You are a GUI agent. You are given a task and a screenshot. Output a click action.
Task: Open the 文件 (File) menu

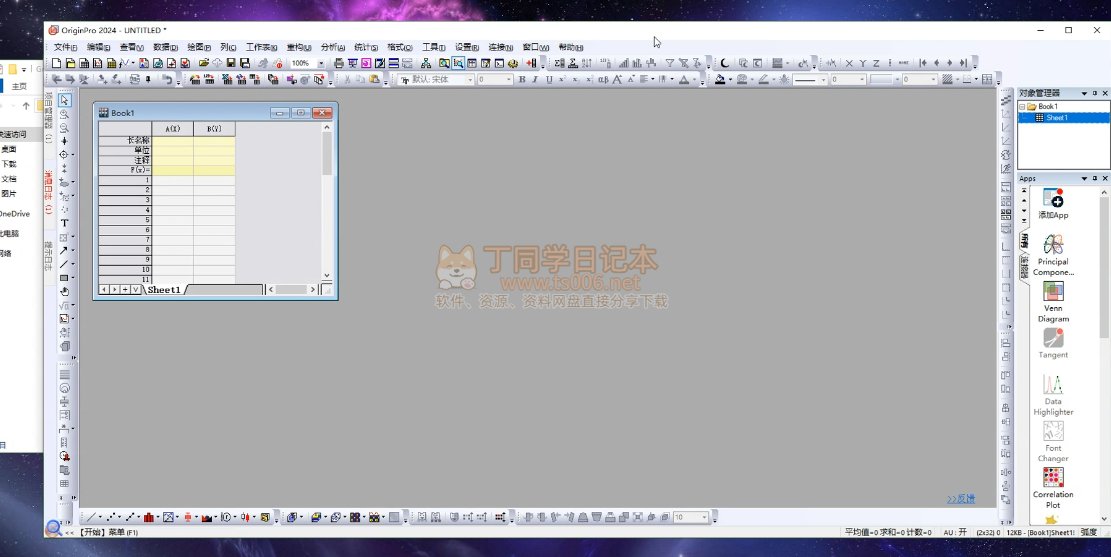(64, 47)
